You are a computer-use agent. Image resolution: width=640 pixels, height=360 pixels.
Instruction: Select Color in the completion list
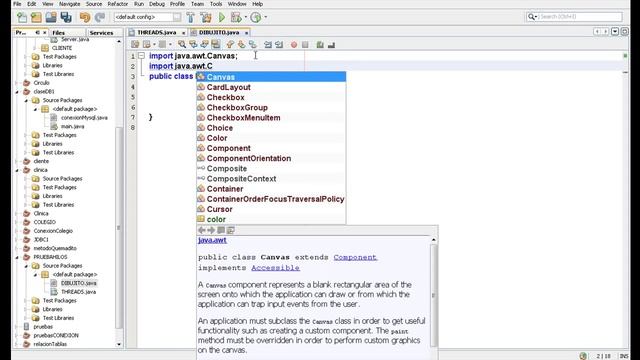(271, 138)
